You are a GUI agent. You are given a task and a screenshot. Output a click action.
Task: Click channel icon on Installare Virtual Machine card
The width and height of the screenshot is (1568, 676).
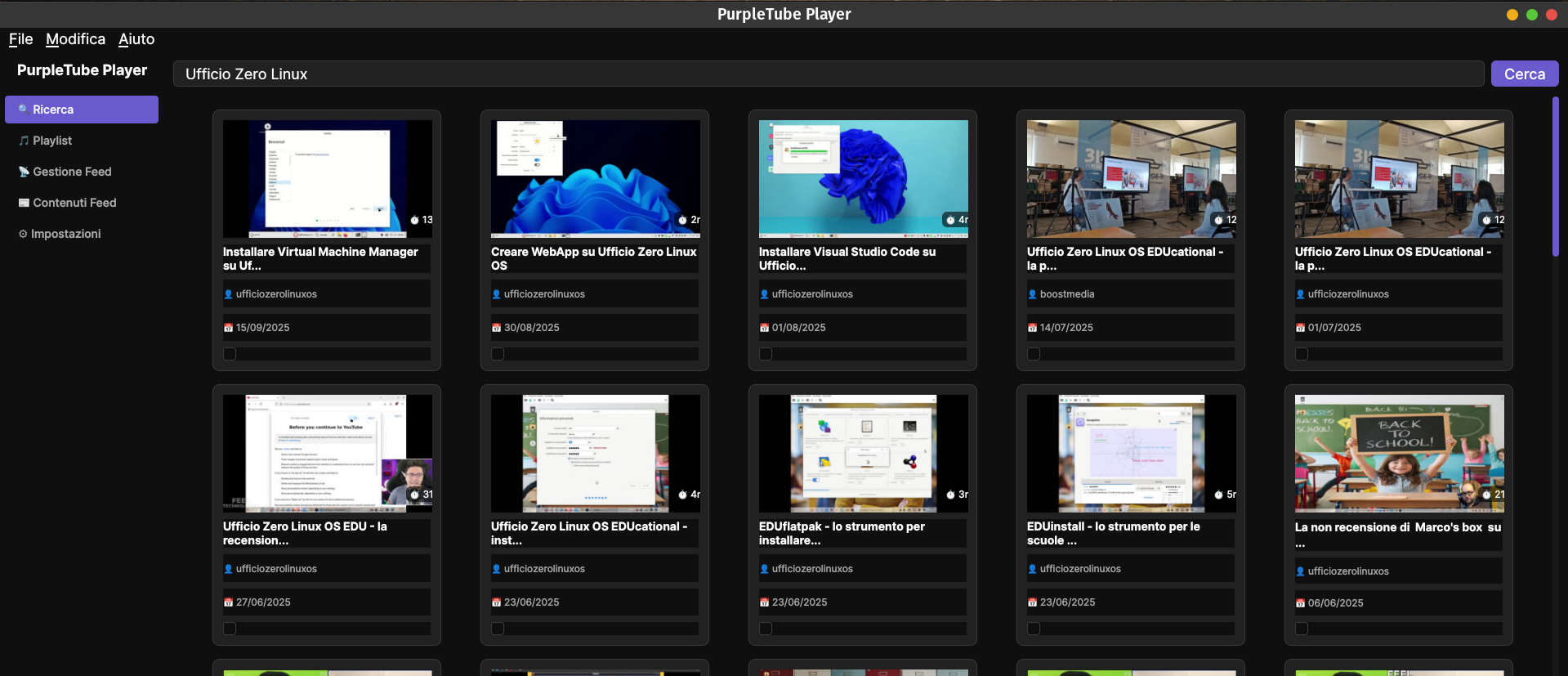[229, 294]
